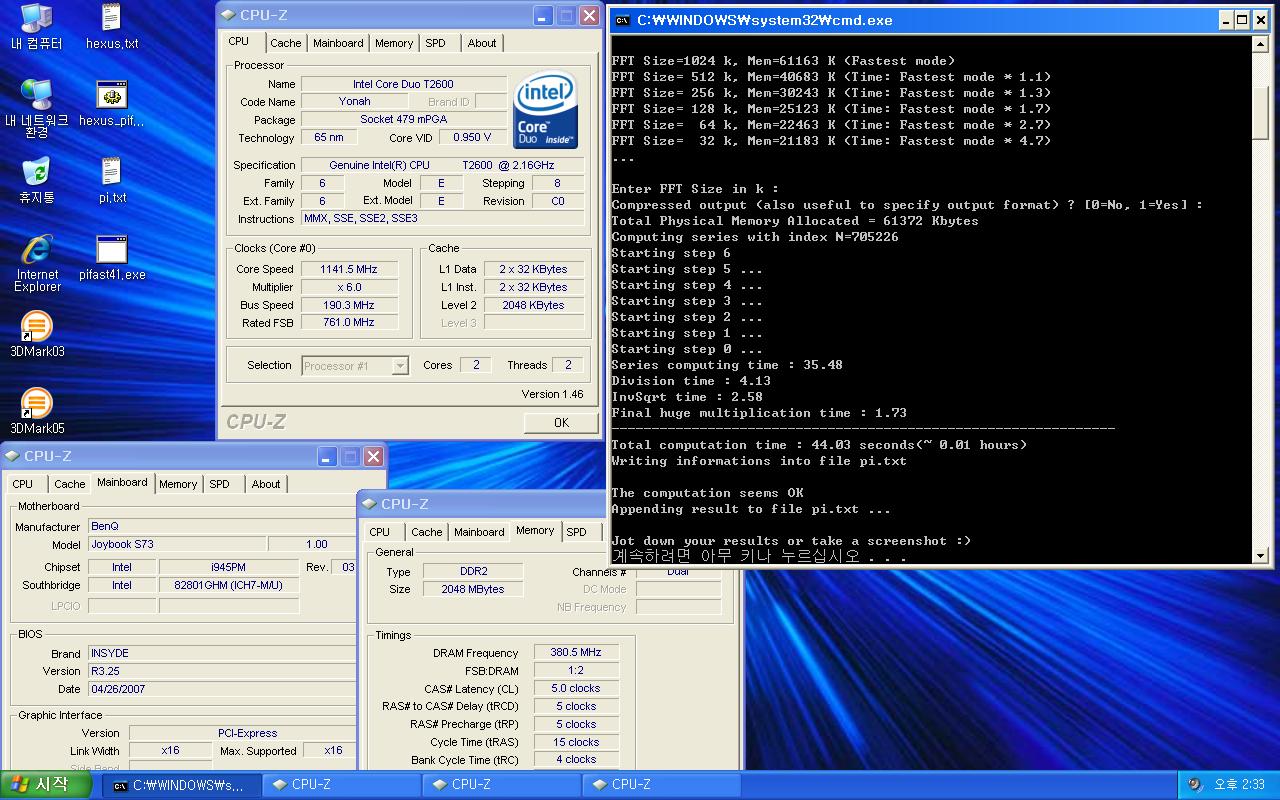The image size is (1280, 800).
Task: Open My Network Places desktop icon
Action: (x=36, y=109)
